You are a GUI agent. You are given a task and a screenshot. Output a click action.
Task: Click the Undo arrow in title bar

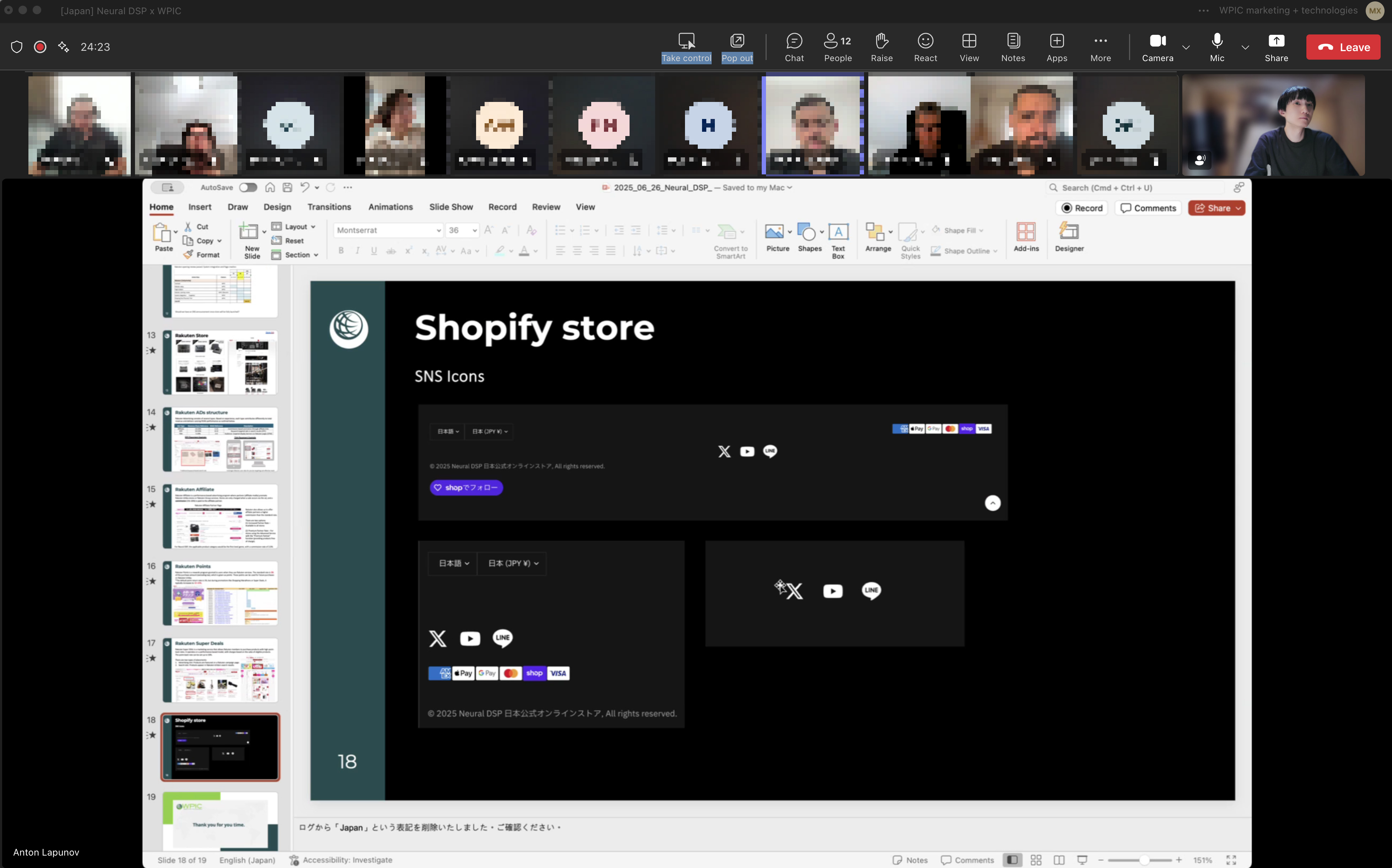point(304,188)
